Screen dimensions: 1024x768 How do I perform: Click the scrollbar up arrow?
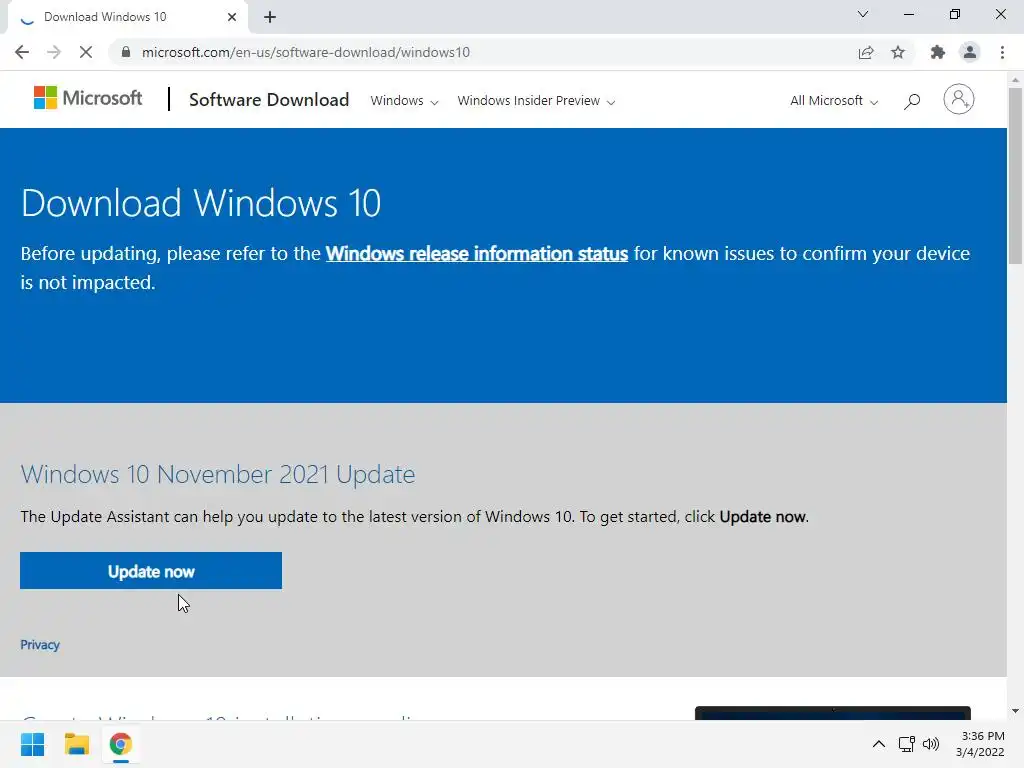tap(1015, 80)
